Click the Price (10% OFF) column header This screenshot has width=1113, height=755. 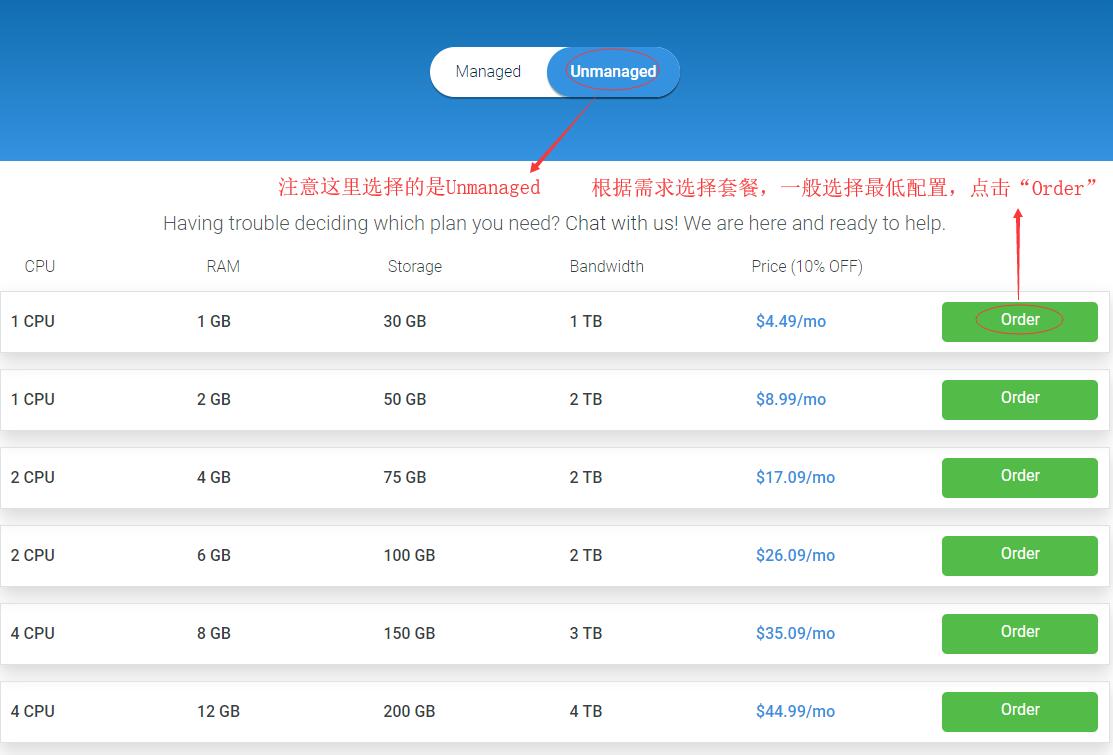[x=806, y=267]
